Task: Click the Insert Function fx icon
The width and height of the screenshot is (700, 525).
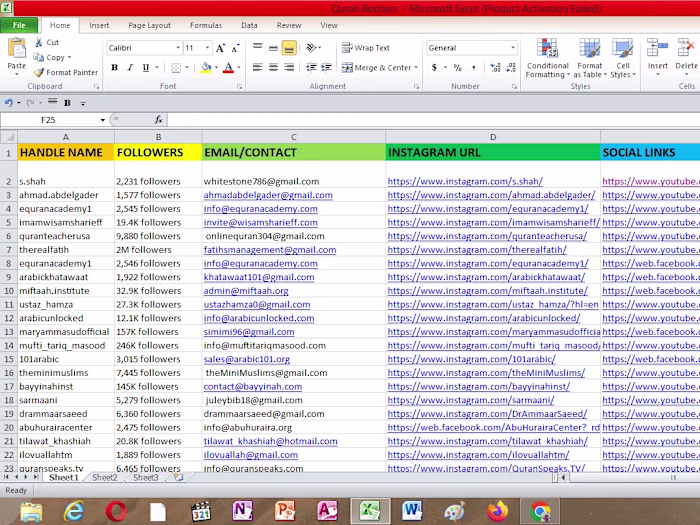Action: click(x=158, y=120)
